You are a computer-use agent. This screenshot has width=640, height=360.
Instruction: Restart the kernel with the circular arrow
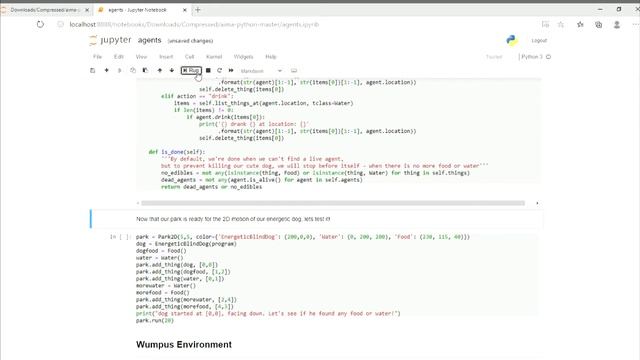click(220, 71)
